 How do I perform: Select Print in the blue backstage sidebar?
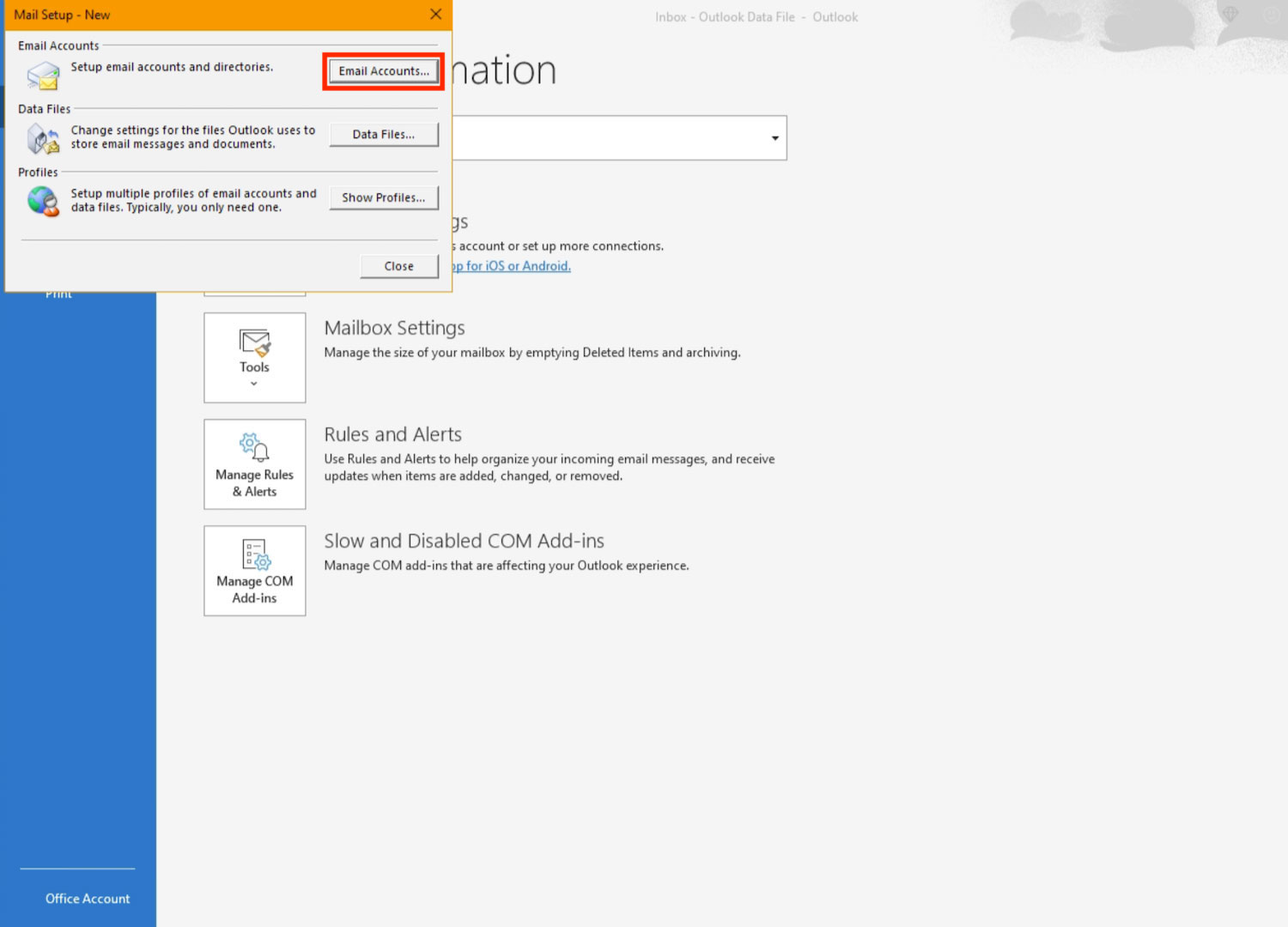pos(58,295)
